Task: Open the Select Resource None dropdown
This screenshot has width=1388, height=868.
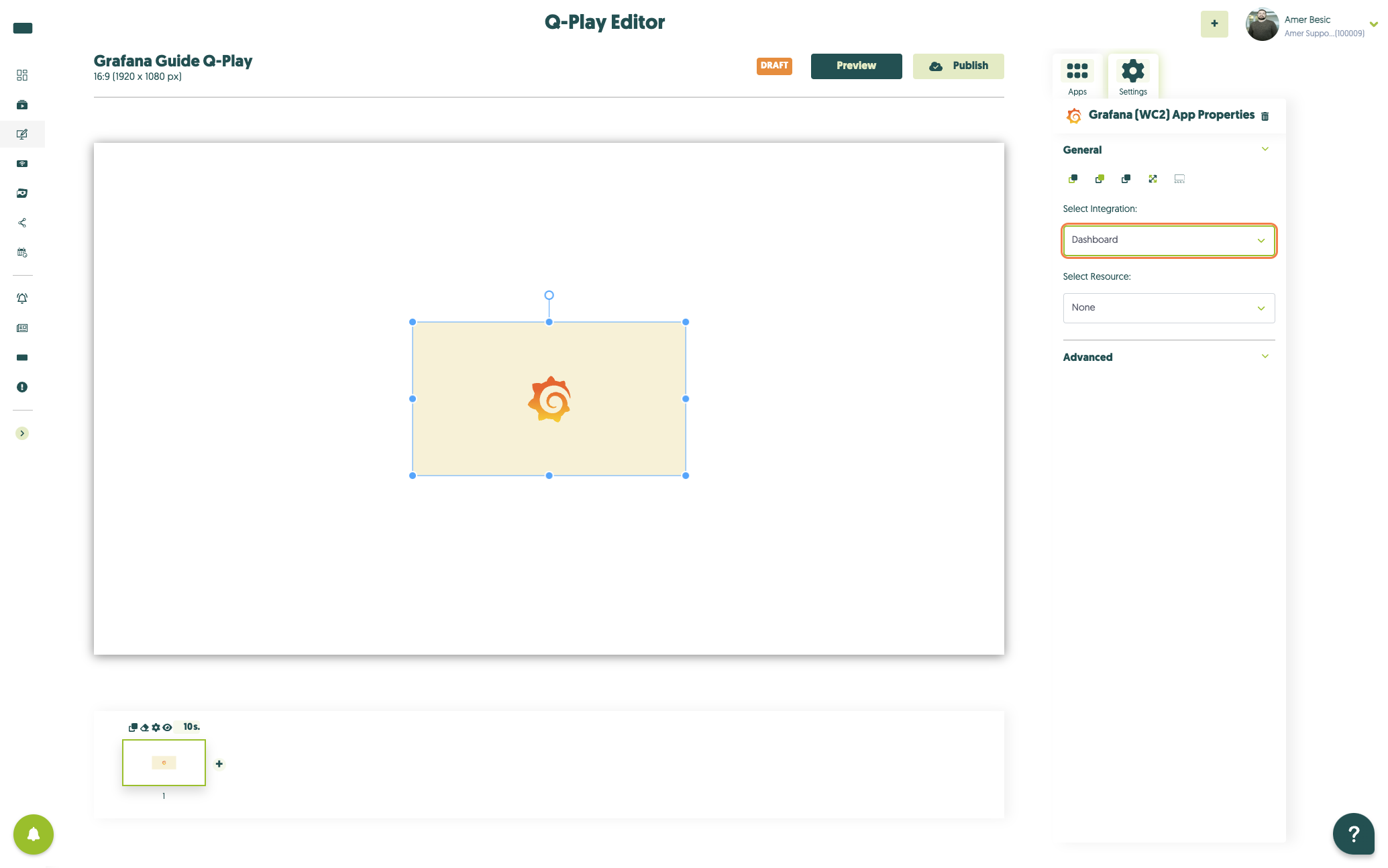Action: (1169, 308)
